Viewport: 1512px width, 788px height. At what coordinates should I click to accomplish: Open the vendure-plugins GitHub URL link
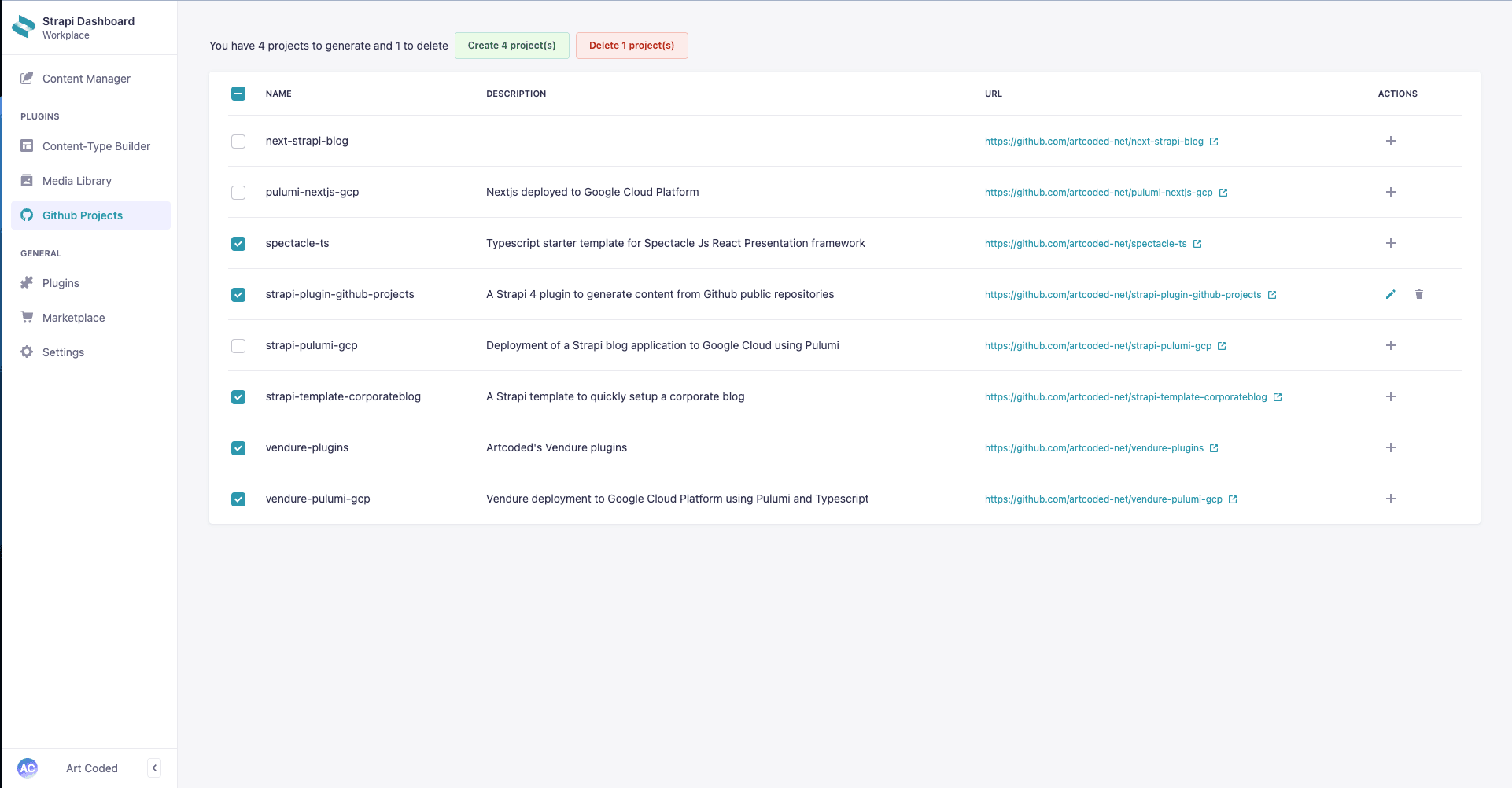(x=1094, y=448)
